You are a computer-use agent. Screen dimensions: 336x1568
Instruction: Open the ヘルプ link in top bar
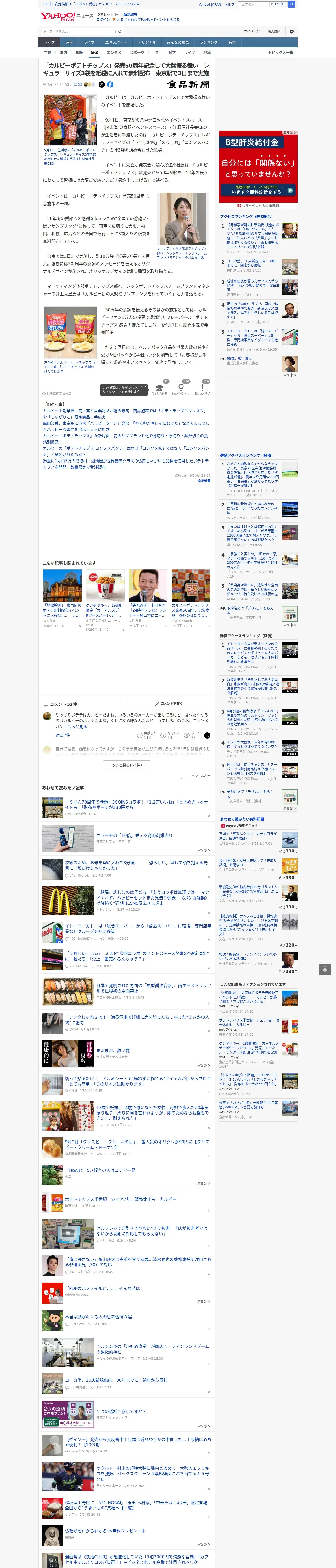click(x=229, y=4)
